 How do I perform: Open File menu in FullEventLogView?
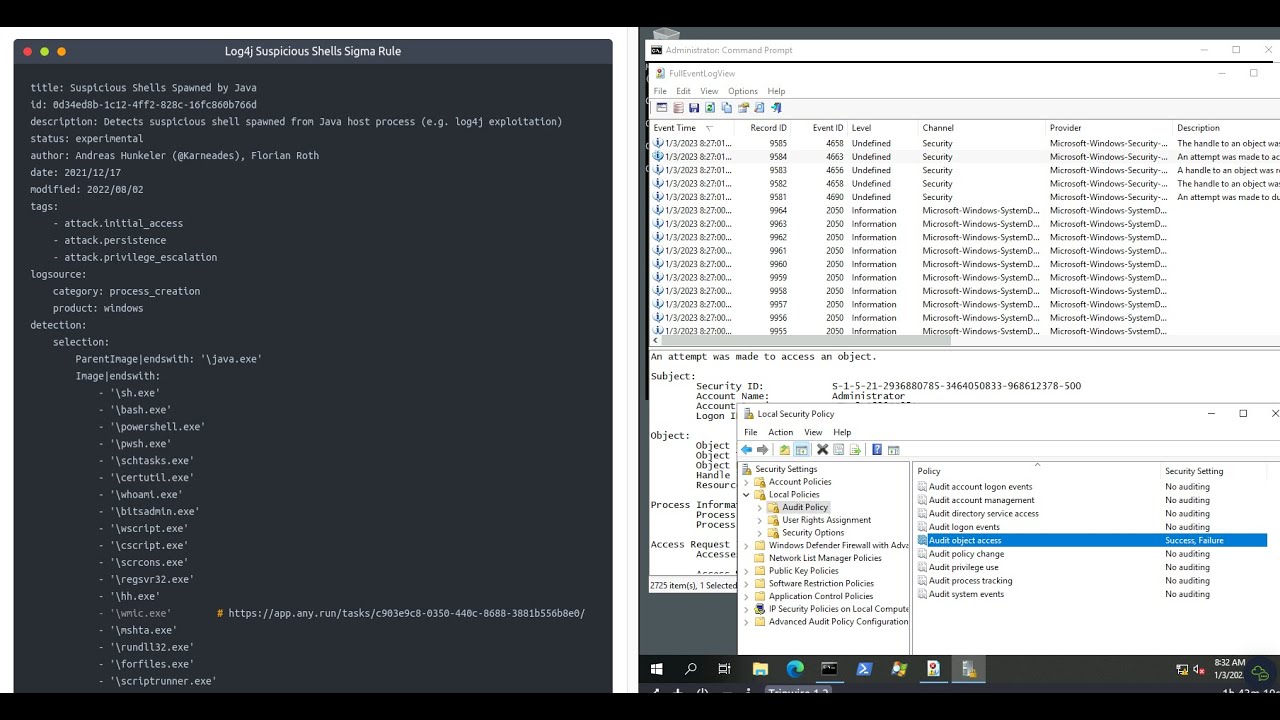tap(660, 91)
